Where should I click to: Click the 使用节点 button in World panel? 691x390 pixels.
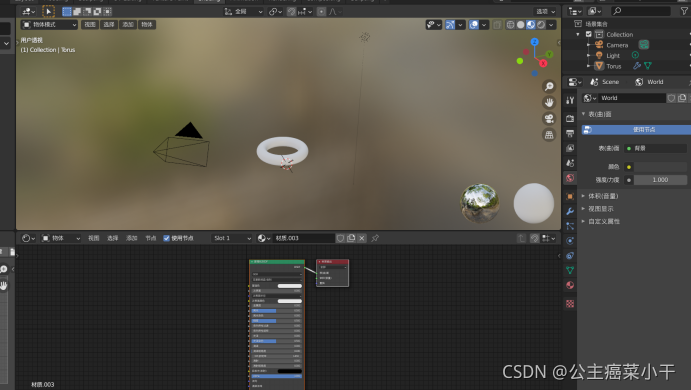coord(636,130)
